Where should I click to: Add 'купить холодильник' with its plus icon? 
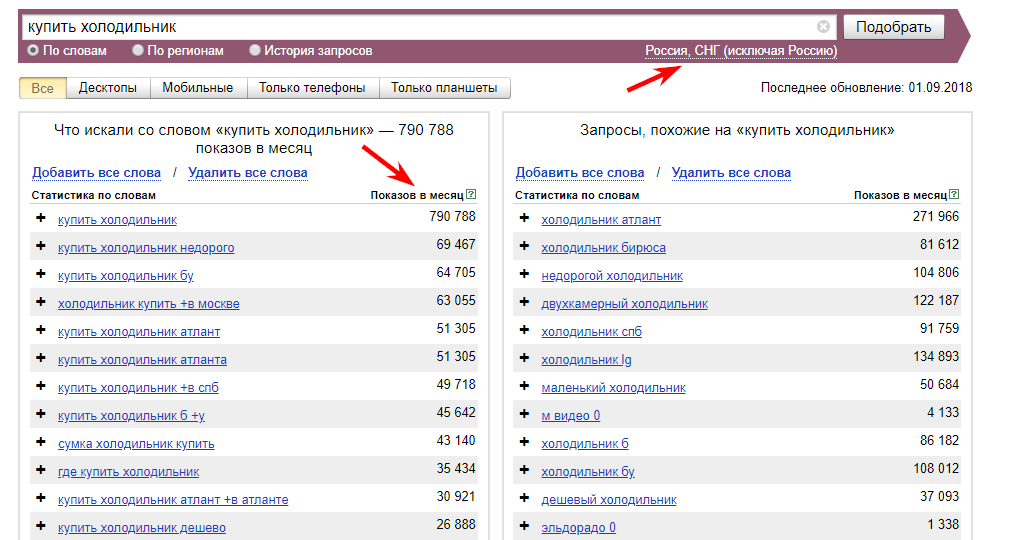click(41, 217)
